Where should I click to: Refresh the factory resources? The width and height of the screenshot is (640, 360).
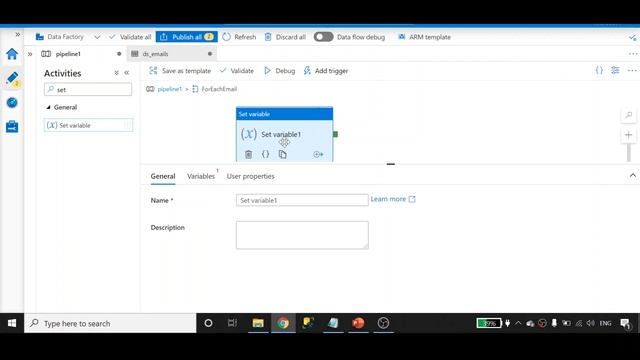[x=239, y=37]
